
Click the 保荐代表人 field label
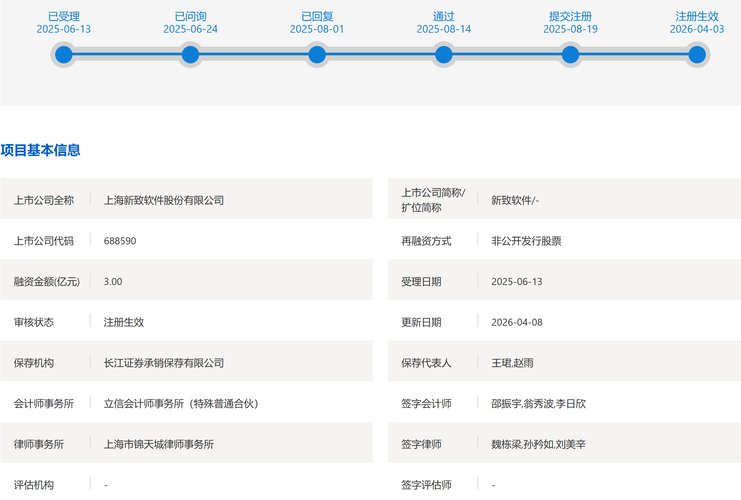[426, 363]
